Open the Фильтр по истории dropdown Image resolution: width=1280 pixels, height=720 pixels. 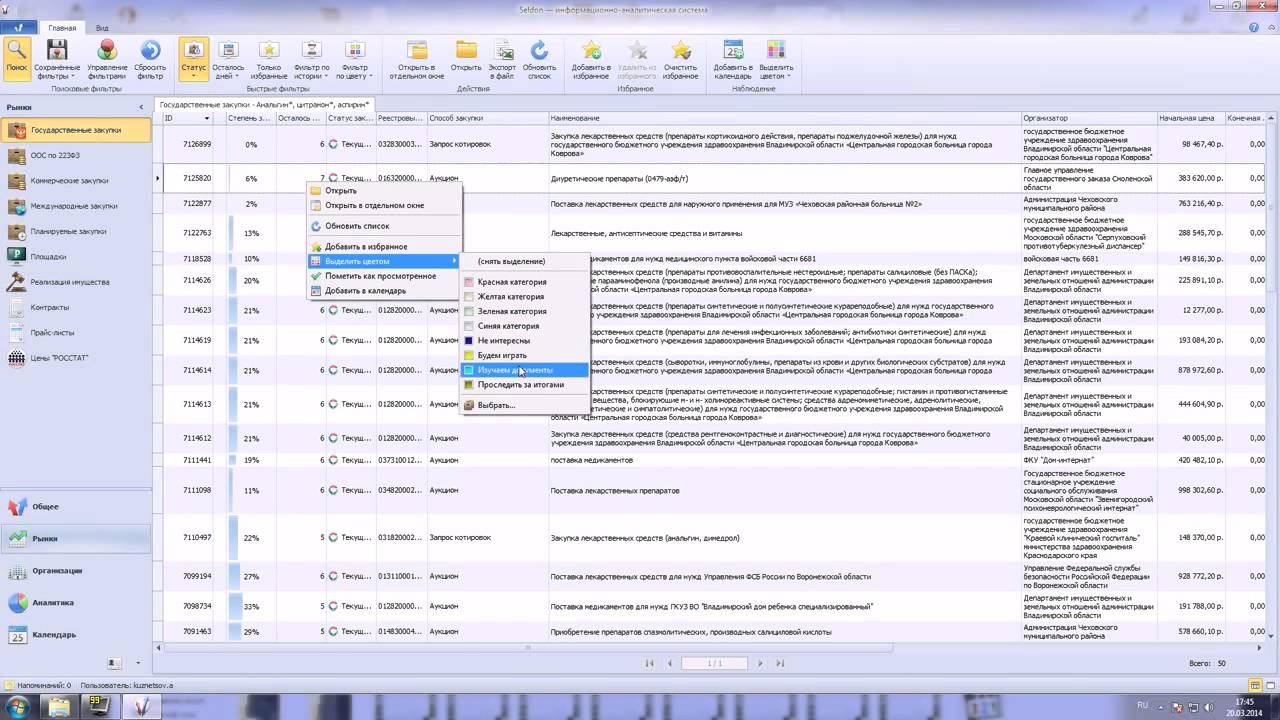click(x=311, y=59)
